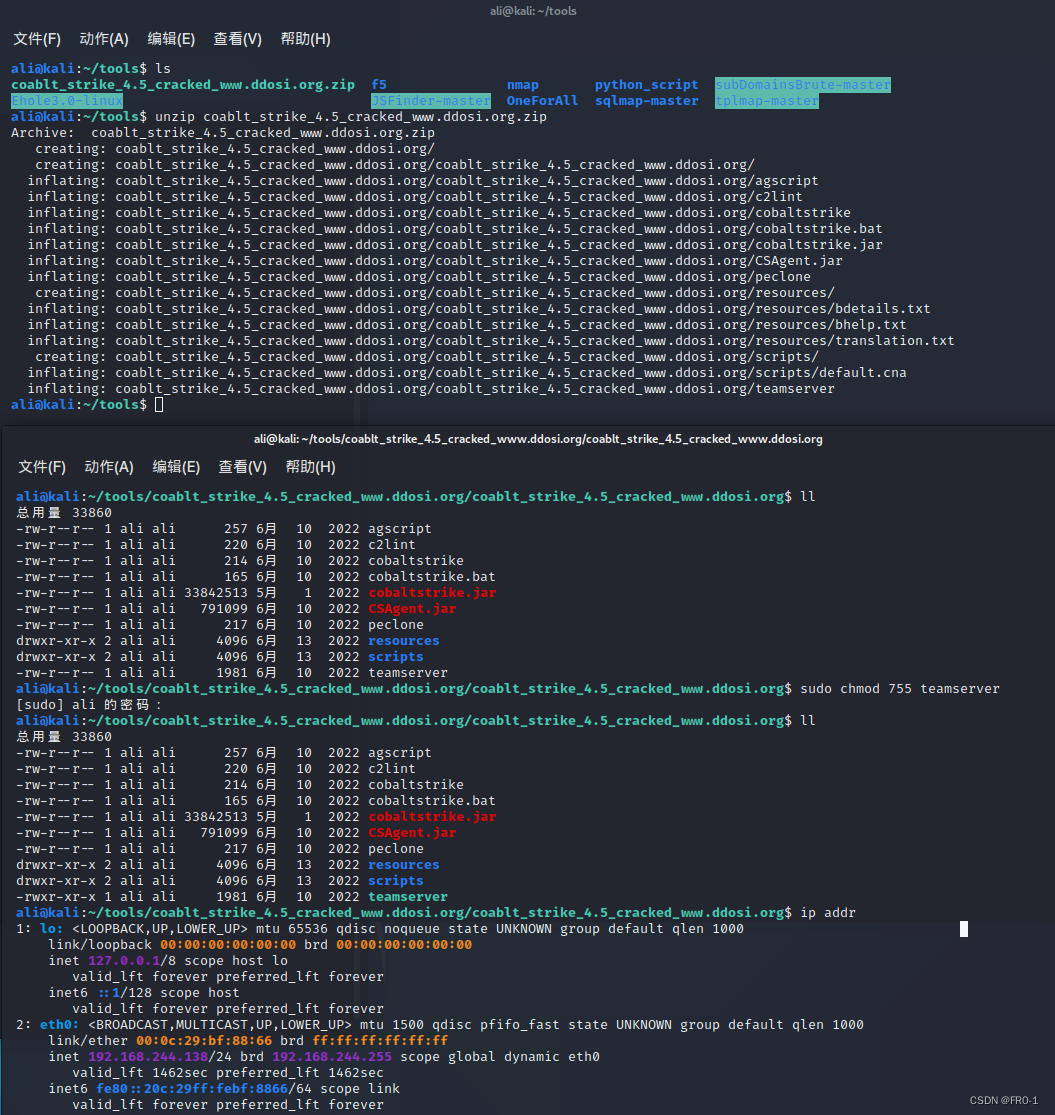Click the 'fe80::20c:29ff:febf:8866' inet6 address

point(192,1089)
